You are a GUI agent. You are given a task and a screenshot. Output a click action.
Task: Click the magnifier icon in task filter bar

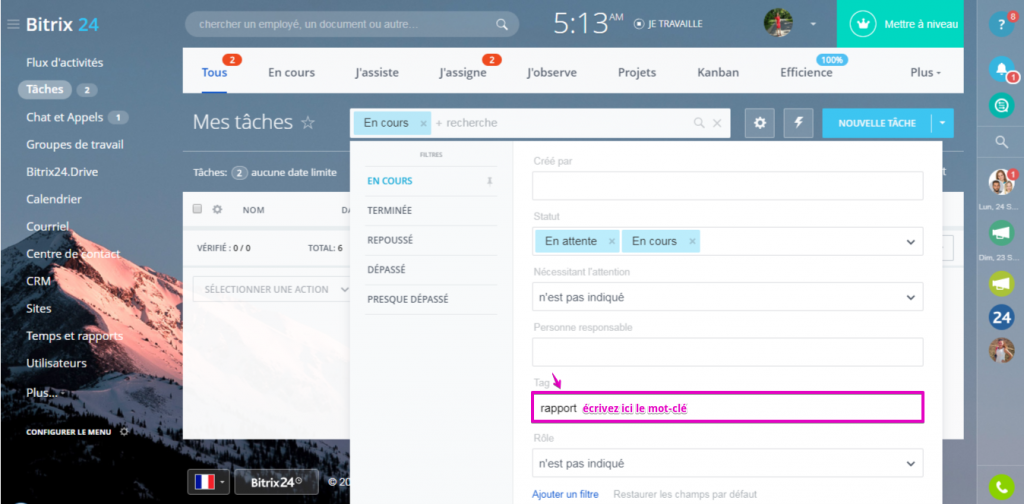pyautogui.click(x=699, y=123)
